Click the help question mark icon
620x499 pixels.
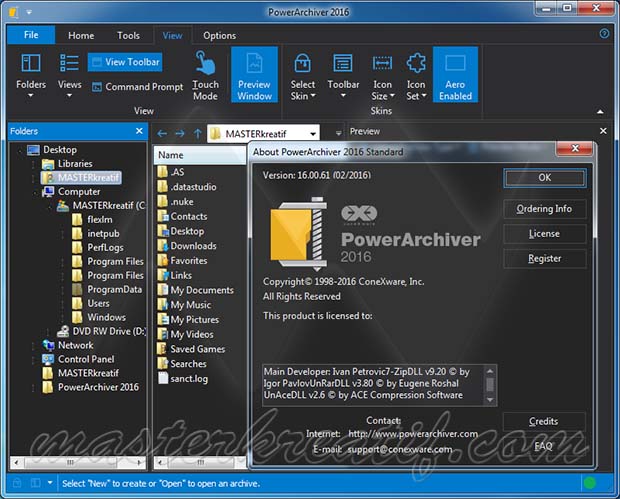tap(604, 34)
